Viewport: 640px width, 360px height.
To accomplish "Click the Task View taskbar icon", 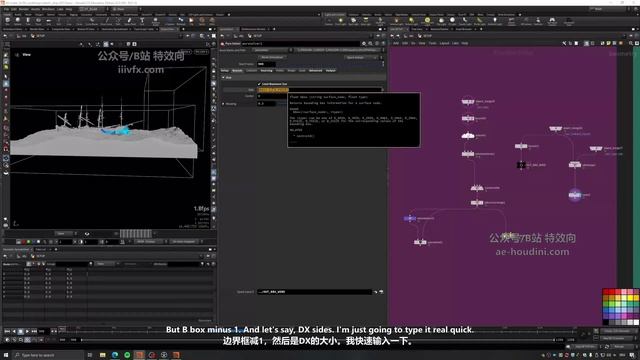I will coord(90,355).
